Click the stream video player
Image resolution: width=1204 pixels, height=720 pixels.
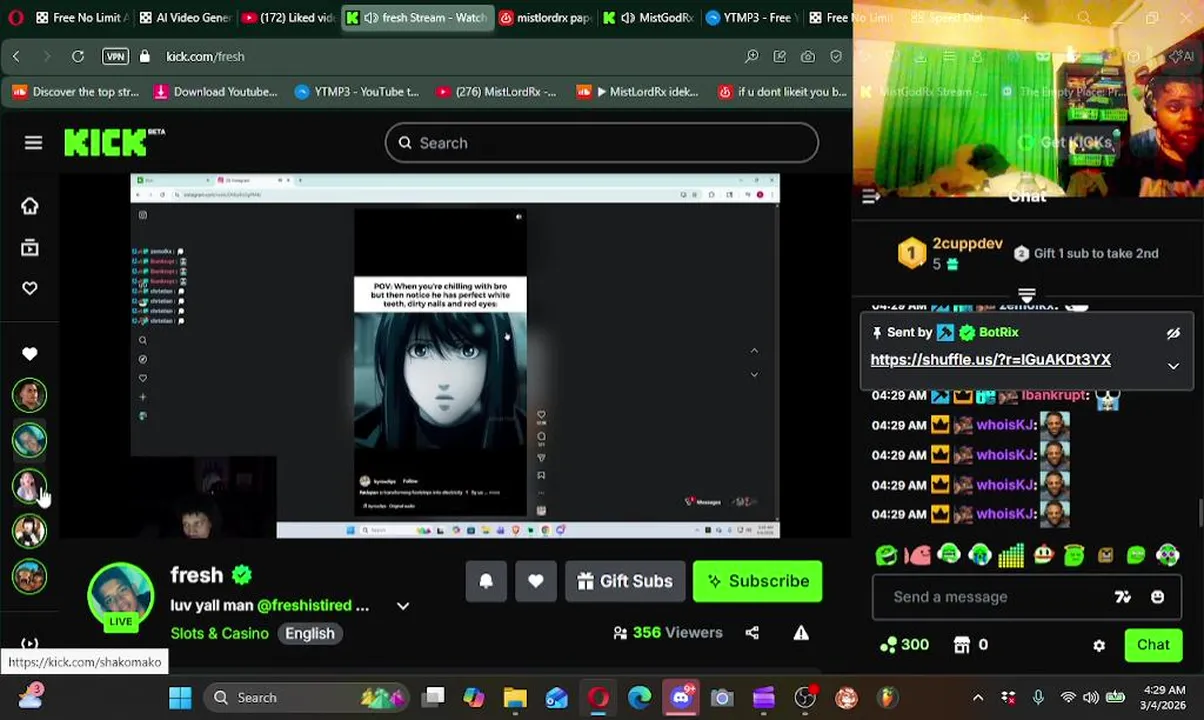tap(455, 356)
